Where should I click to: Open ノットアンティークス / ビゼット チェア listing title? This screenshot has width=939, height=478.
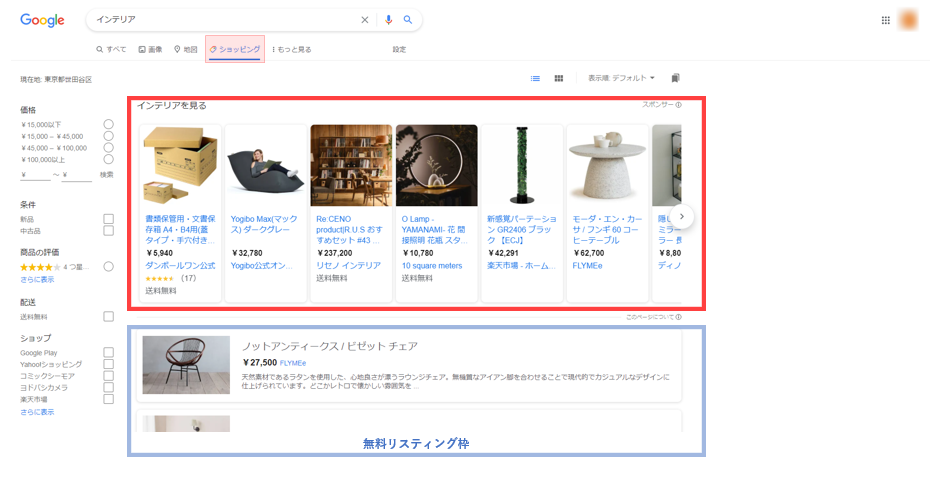329,346
